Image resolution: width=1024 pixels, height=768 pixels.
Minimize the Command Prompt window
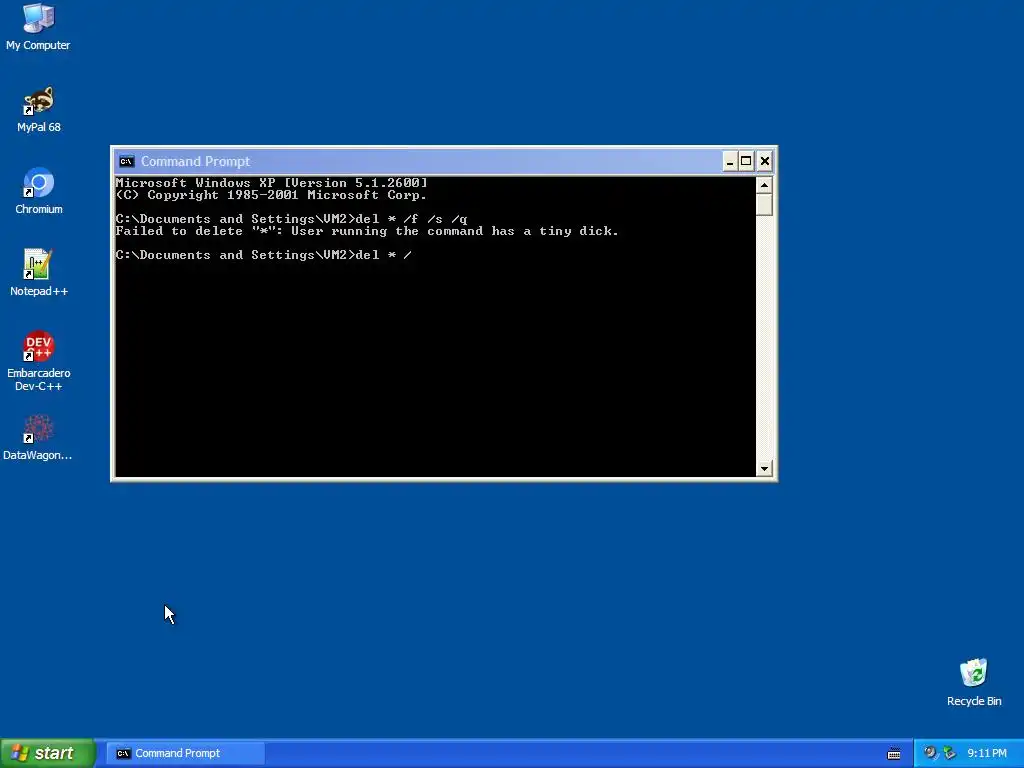729,161
